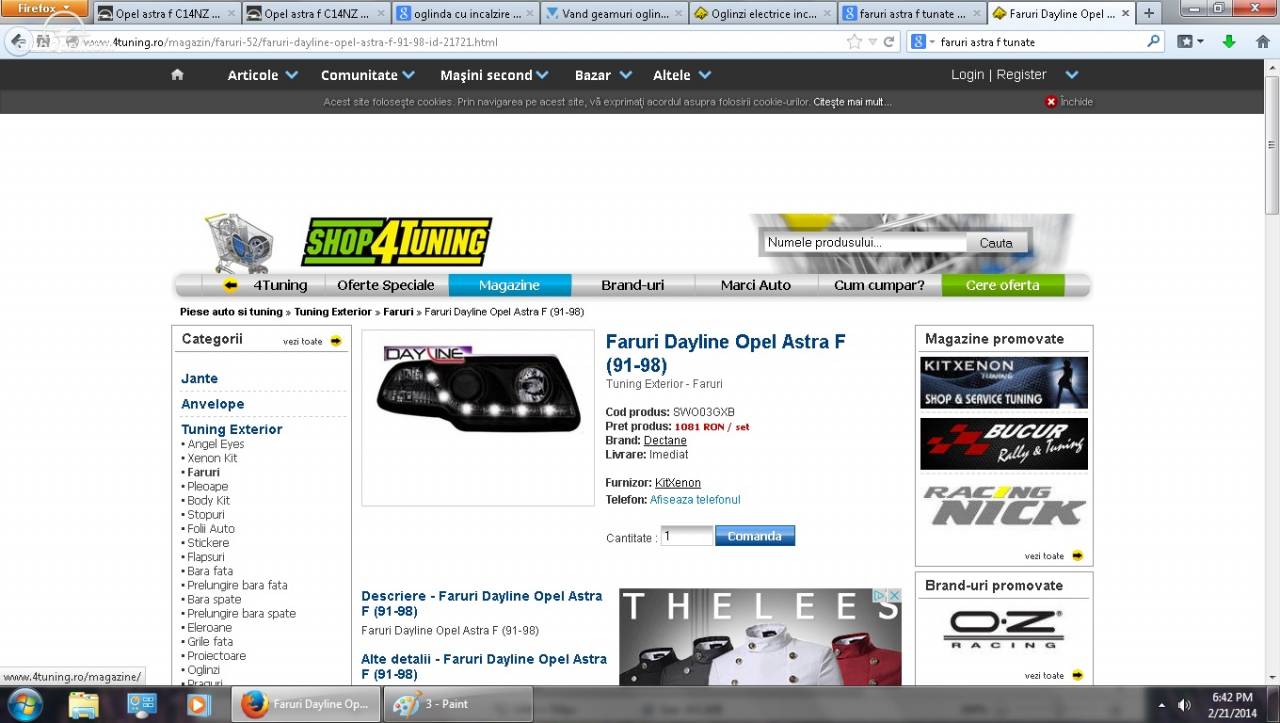Switch to 'faruri astra f tunate' tab
The image size is (1280, 723).
tap(911, 14)
